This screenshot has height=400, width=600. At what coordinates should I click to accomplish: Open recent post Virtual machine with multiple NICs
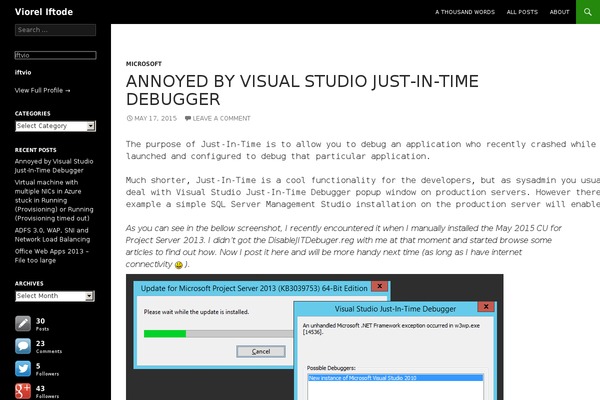54,200
